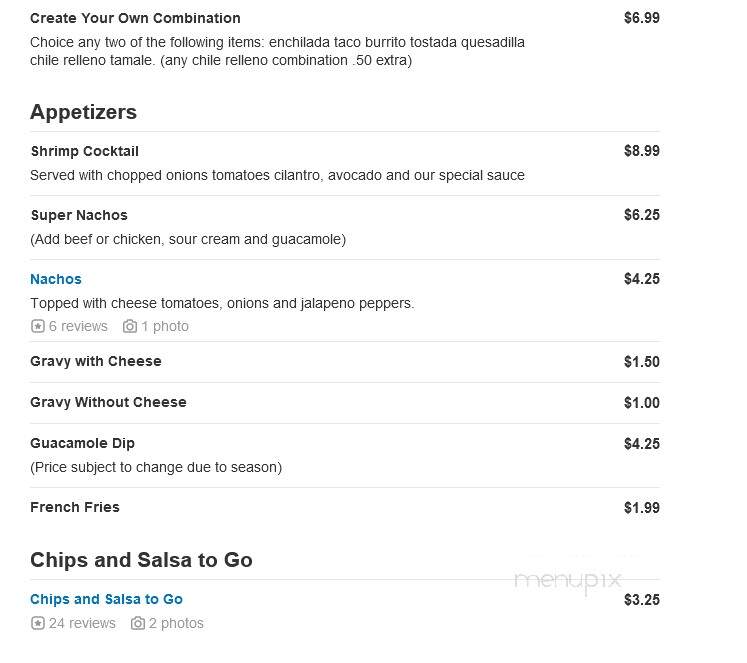
Task: Select the Super Nachos item title
Action: pos(79,215)
